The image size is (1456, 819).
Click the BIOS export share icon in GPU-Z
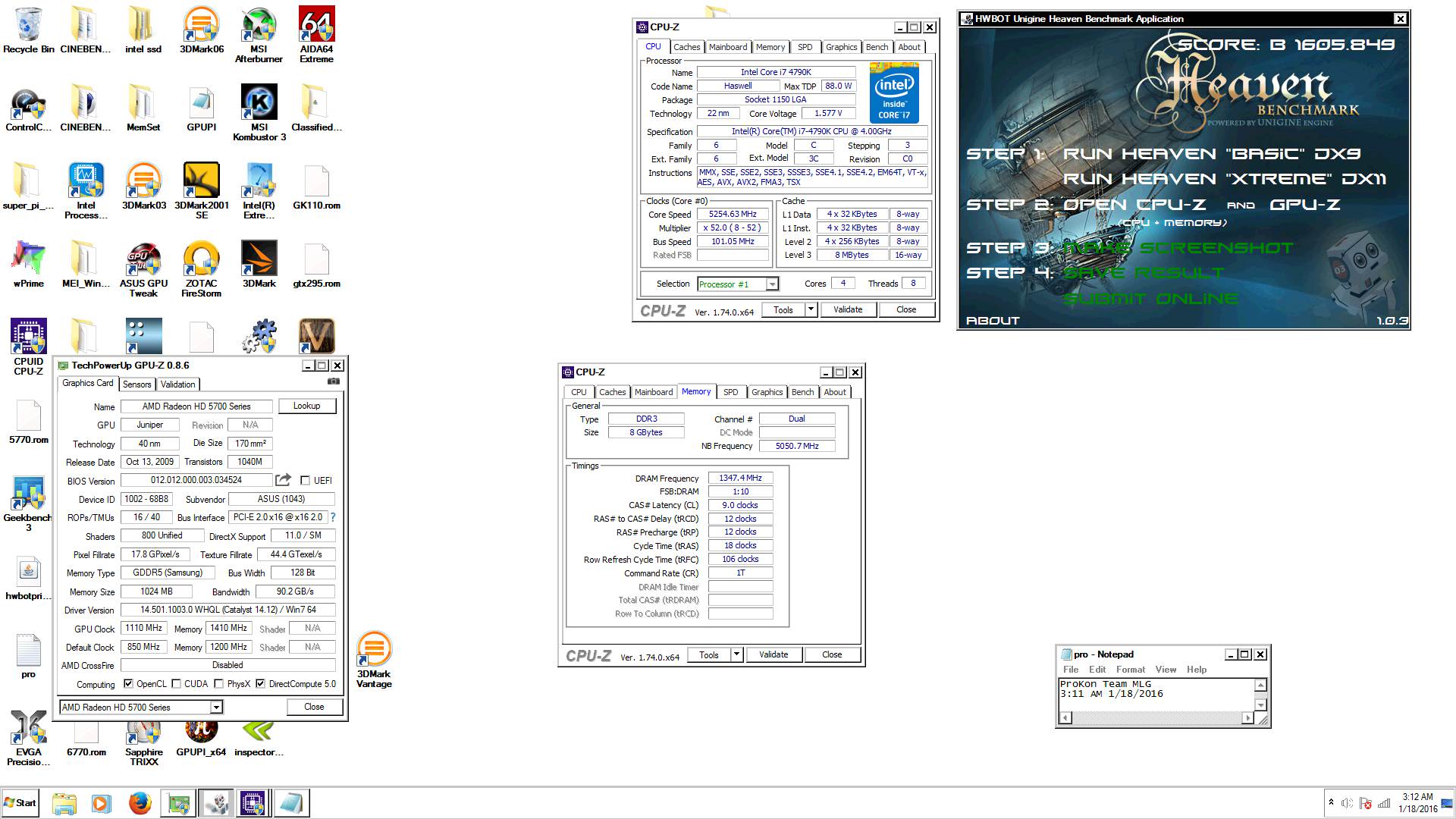coord(283,479)
